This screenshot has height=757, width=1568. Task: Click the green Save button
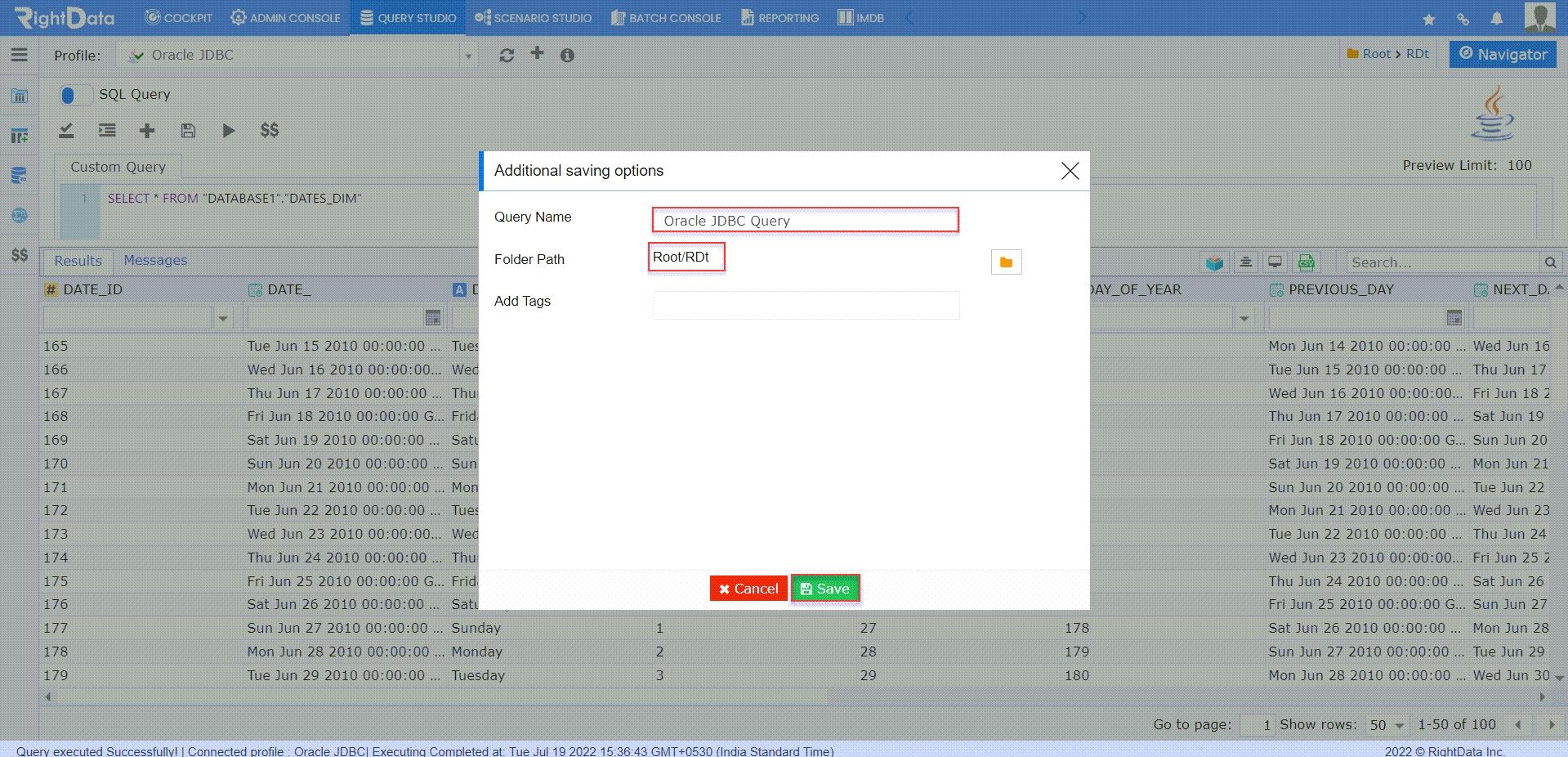tap(825, 589)
